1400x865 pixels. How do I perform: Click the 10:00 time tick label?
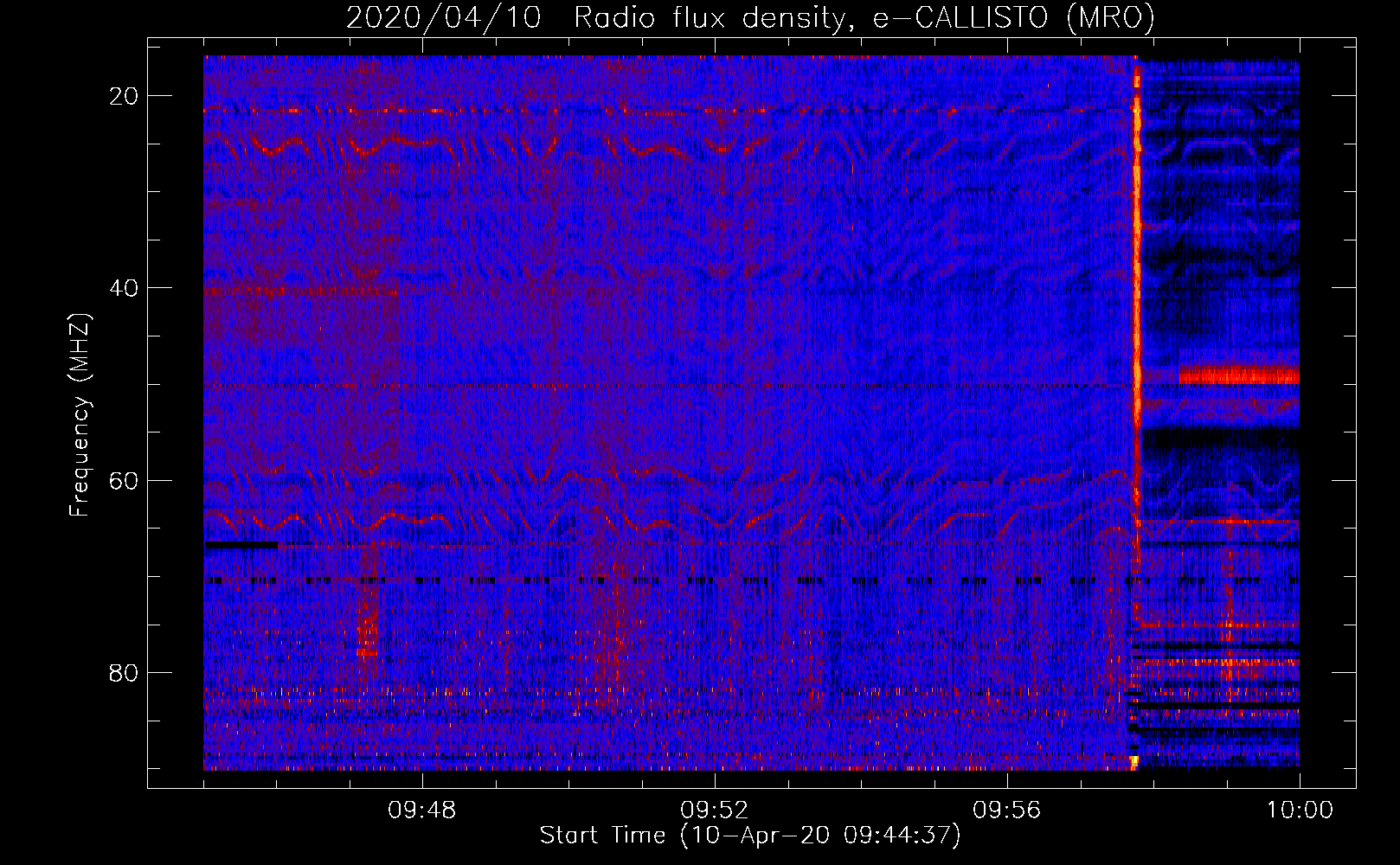click(x=1300, y=811)
